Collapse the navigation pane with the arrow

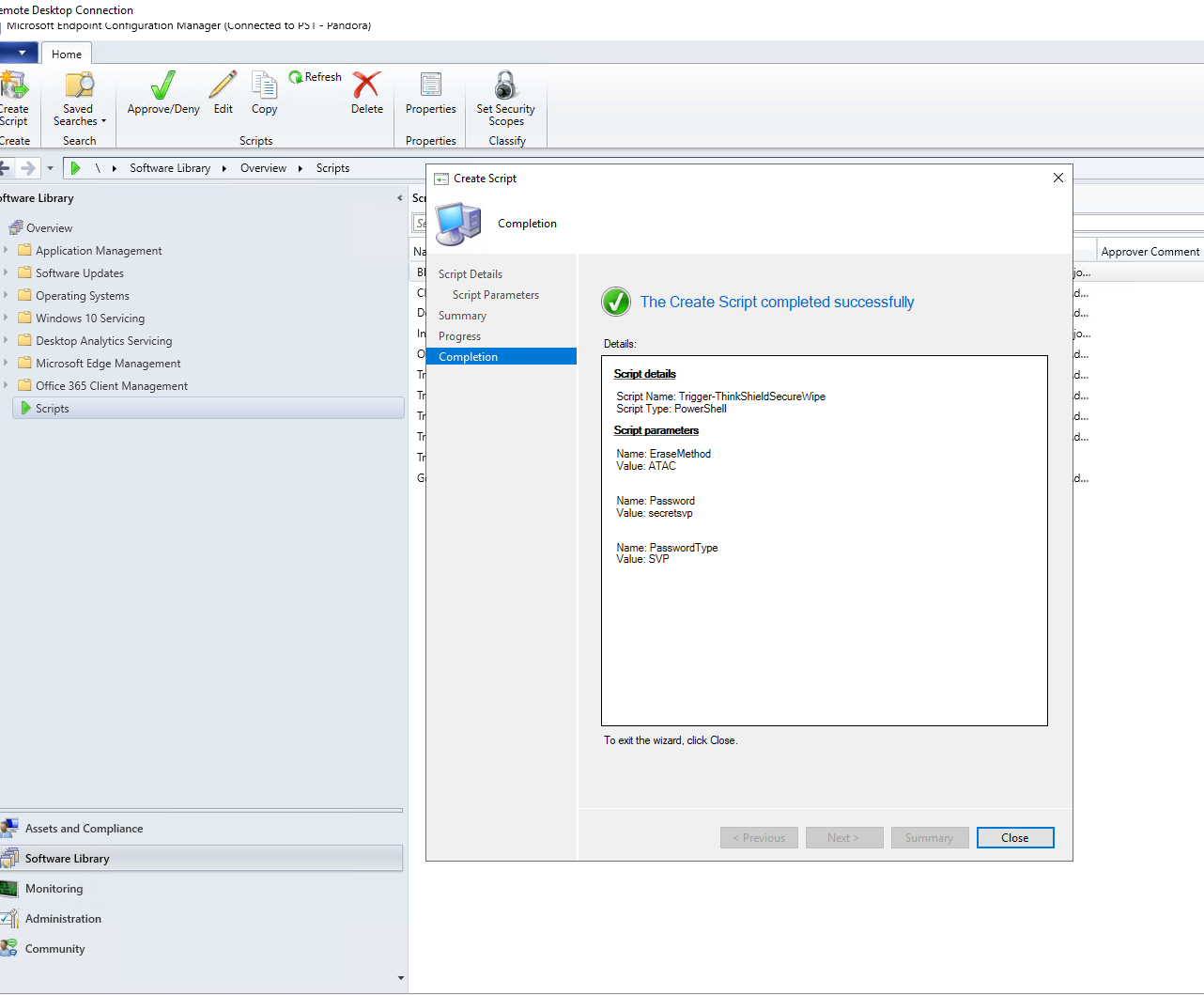[x=399, y=198]
